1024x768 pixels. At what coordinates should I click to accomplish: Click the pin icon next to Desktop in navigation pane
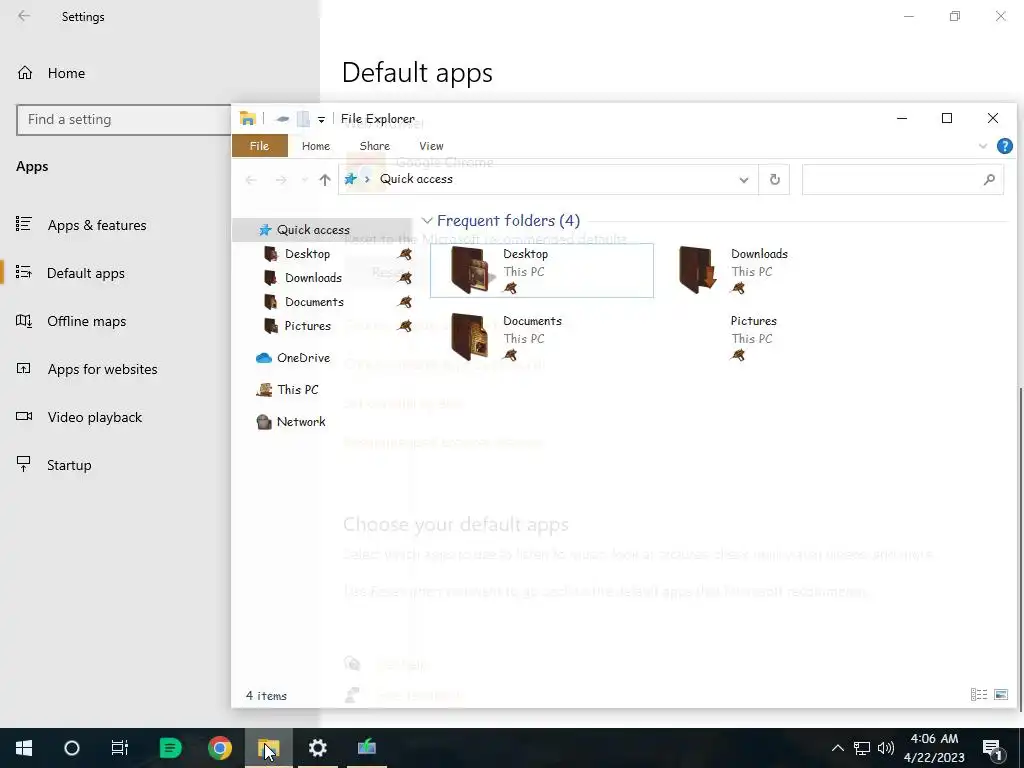405,254
